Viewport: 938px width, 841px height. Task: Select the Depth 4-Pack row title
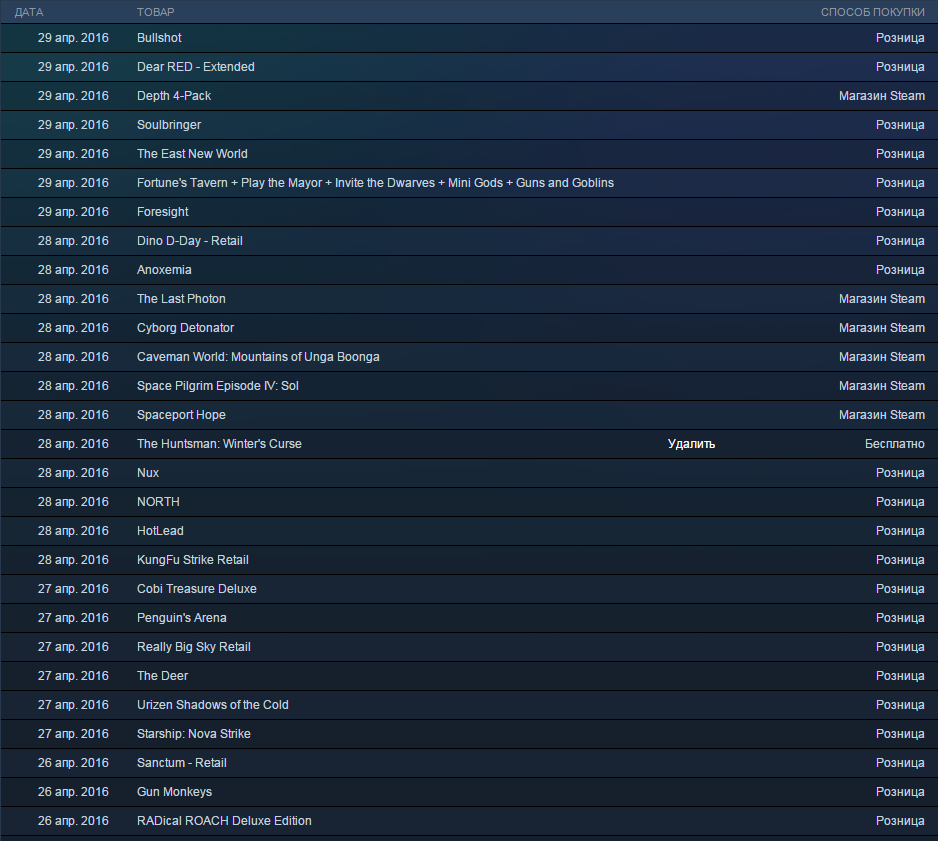(174, 96)
